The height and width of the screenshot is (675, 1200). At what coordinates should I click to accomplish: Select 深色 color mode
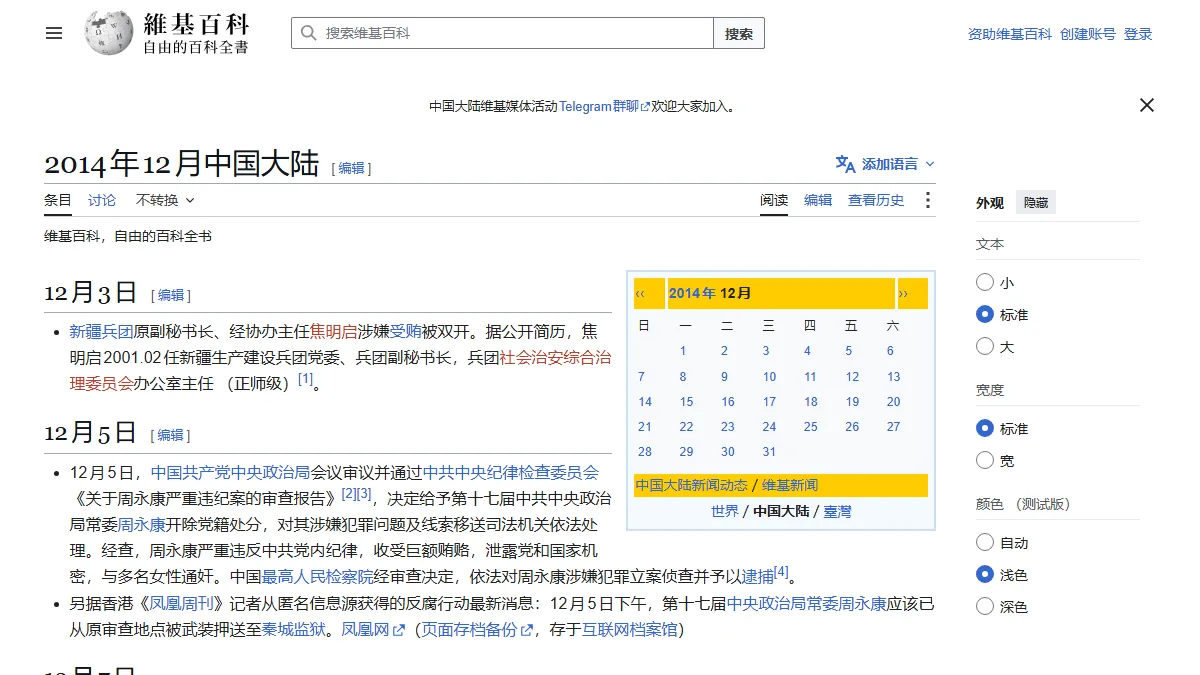(x=985, y=607)
